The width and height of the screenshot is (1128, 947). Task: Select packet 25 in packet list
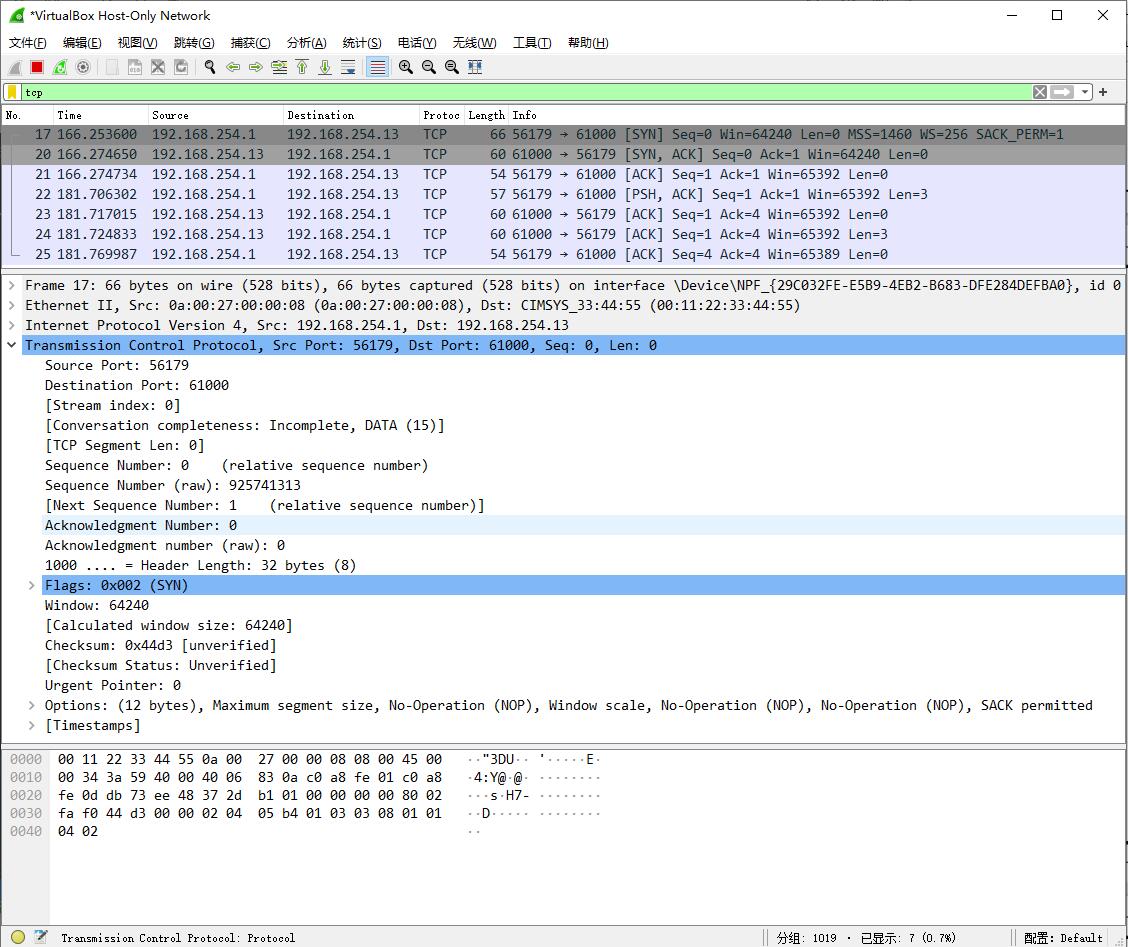click(563, 255)
